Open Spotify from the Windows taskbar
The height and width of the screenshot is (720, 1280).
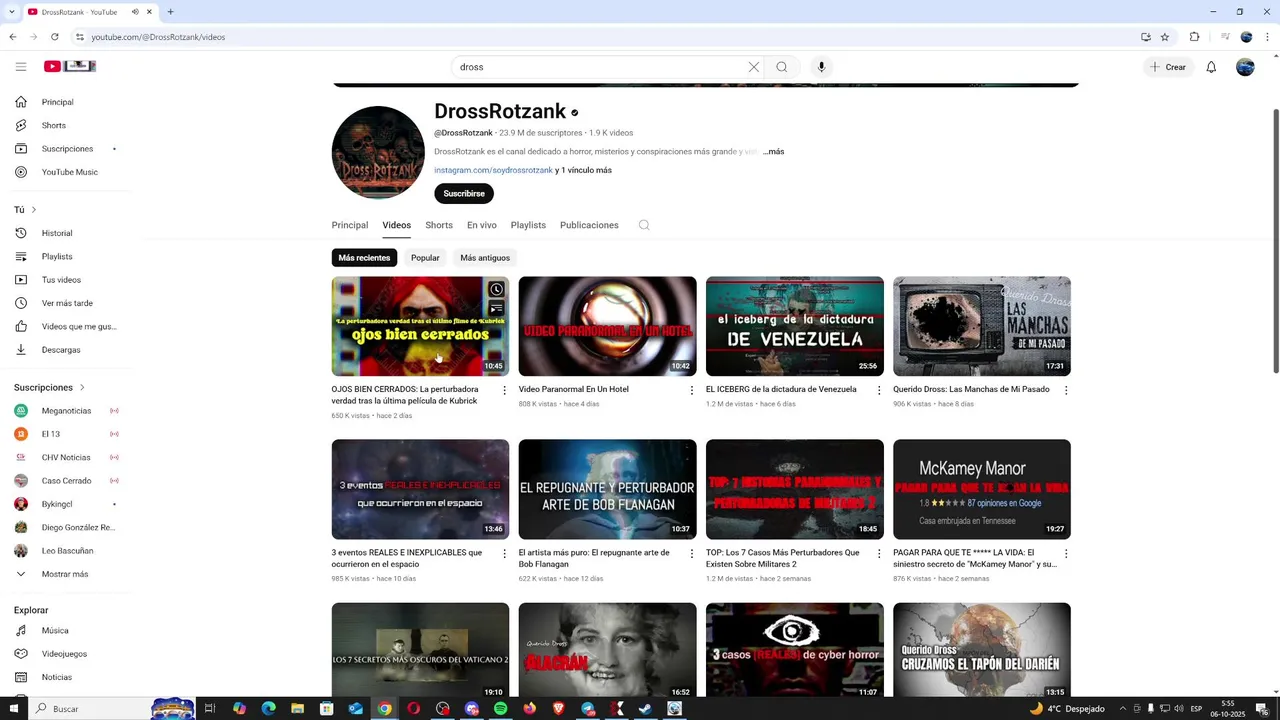tap(500, 708)
